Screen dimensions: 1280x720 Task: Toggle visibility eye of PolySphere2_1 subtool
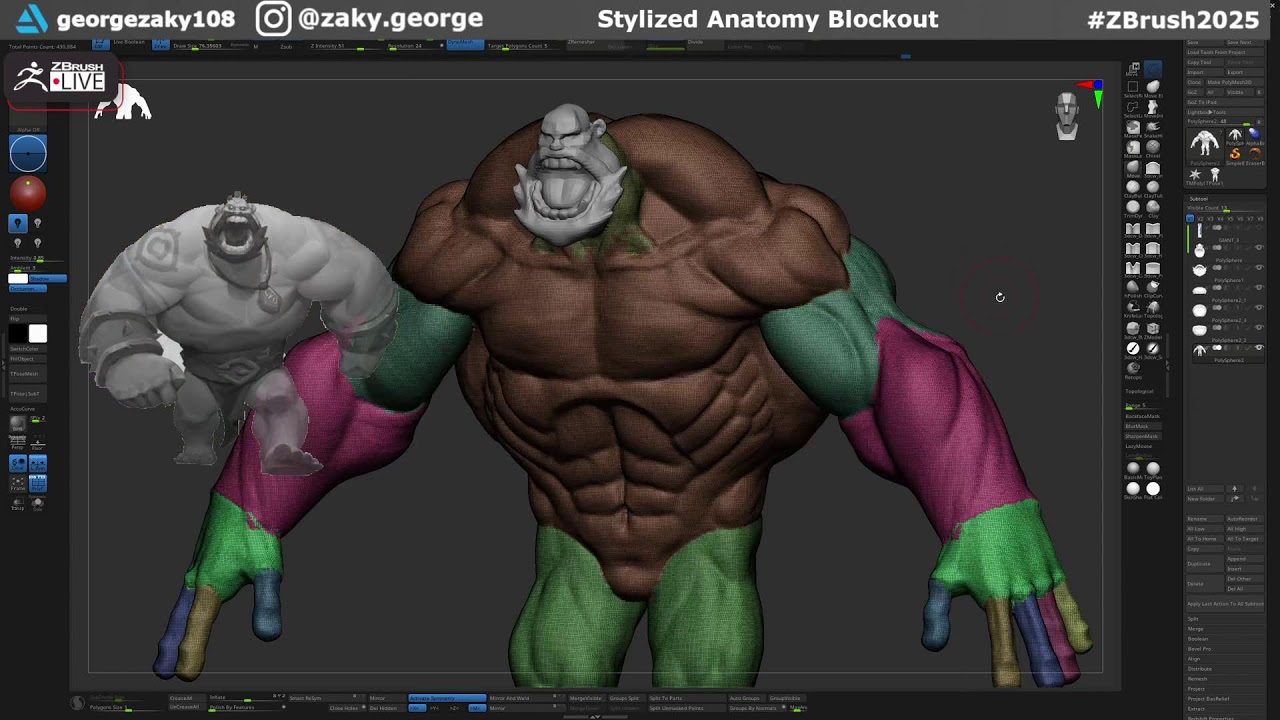[x=1259, y=288]
